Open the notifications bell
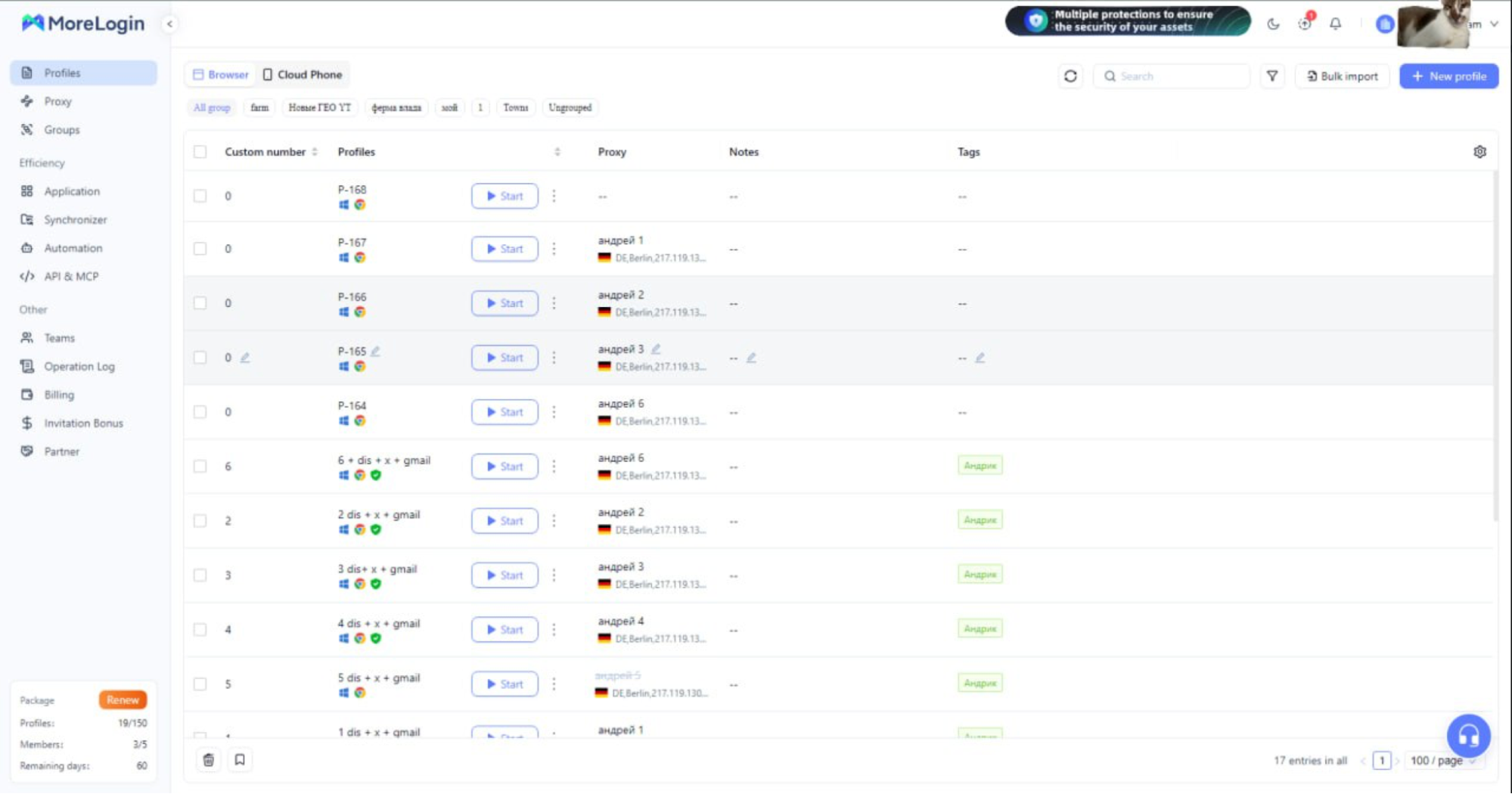The height and width of the screenshot is (794, 1512). [1336, 24]
